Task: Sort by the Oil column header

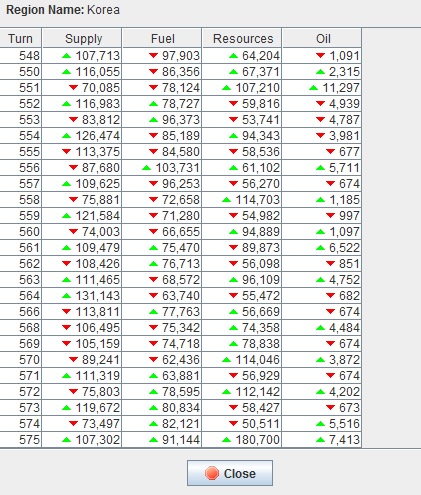Action: point(322,38)
